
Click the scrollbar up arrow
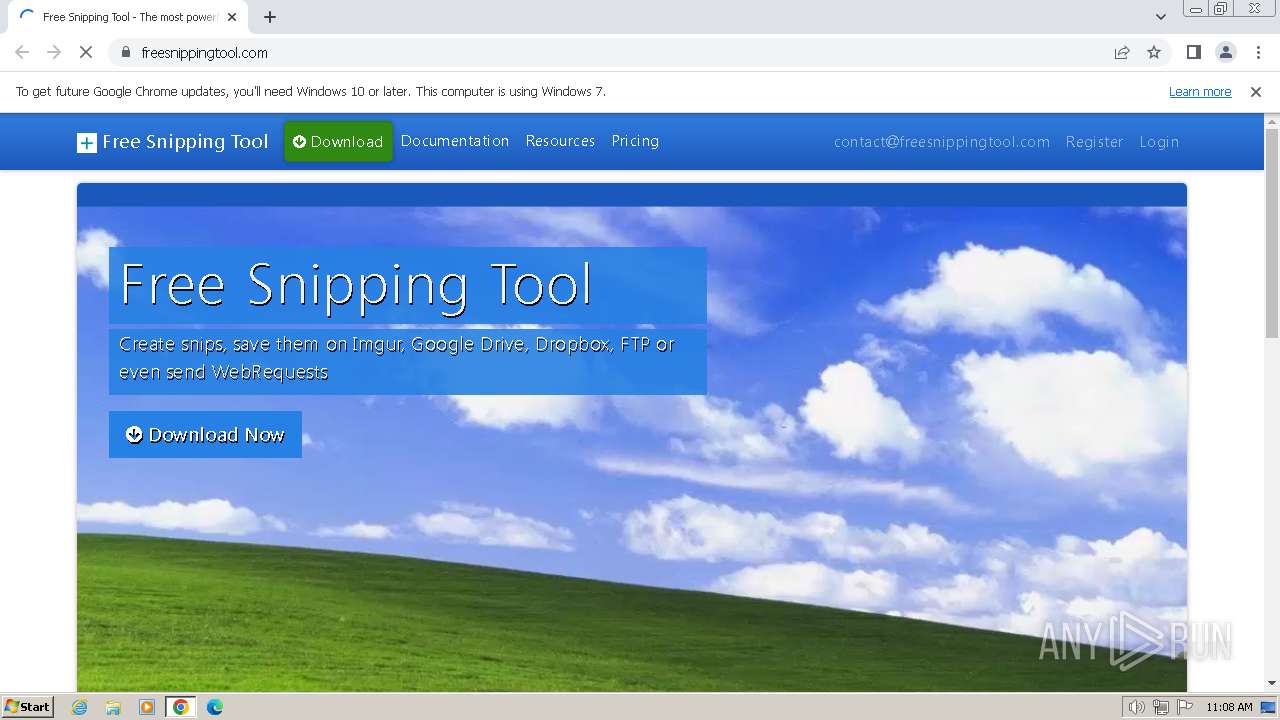click(x=1272, y=121)
